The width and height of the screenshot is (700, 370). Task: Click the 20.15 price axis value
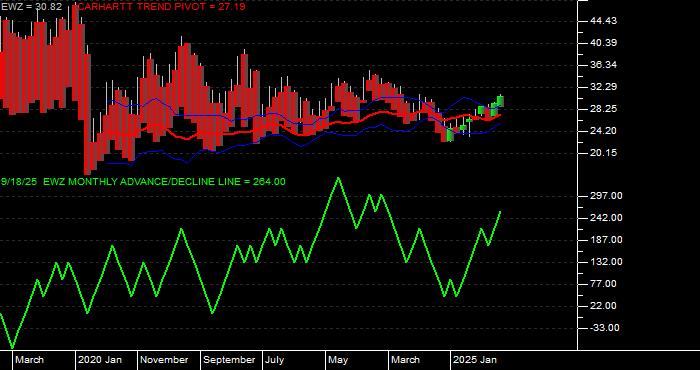point(603,153)
